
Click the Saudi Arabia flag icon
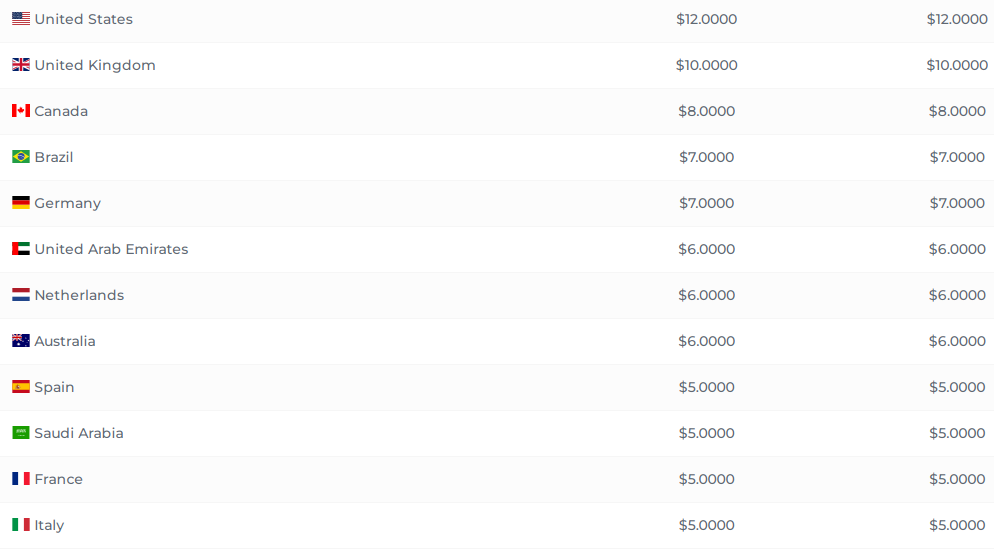[x=21, y=433]
